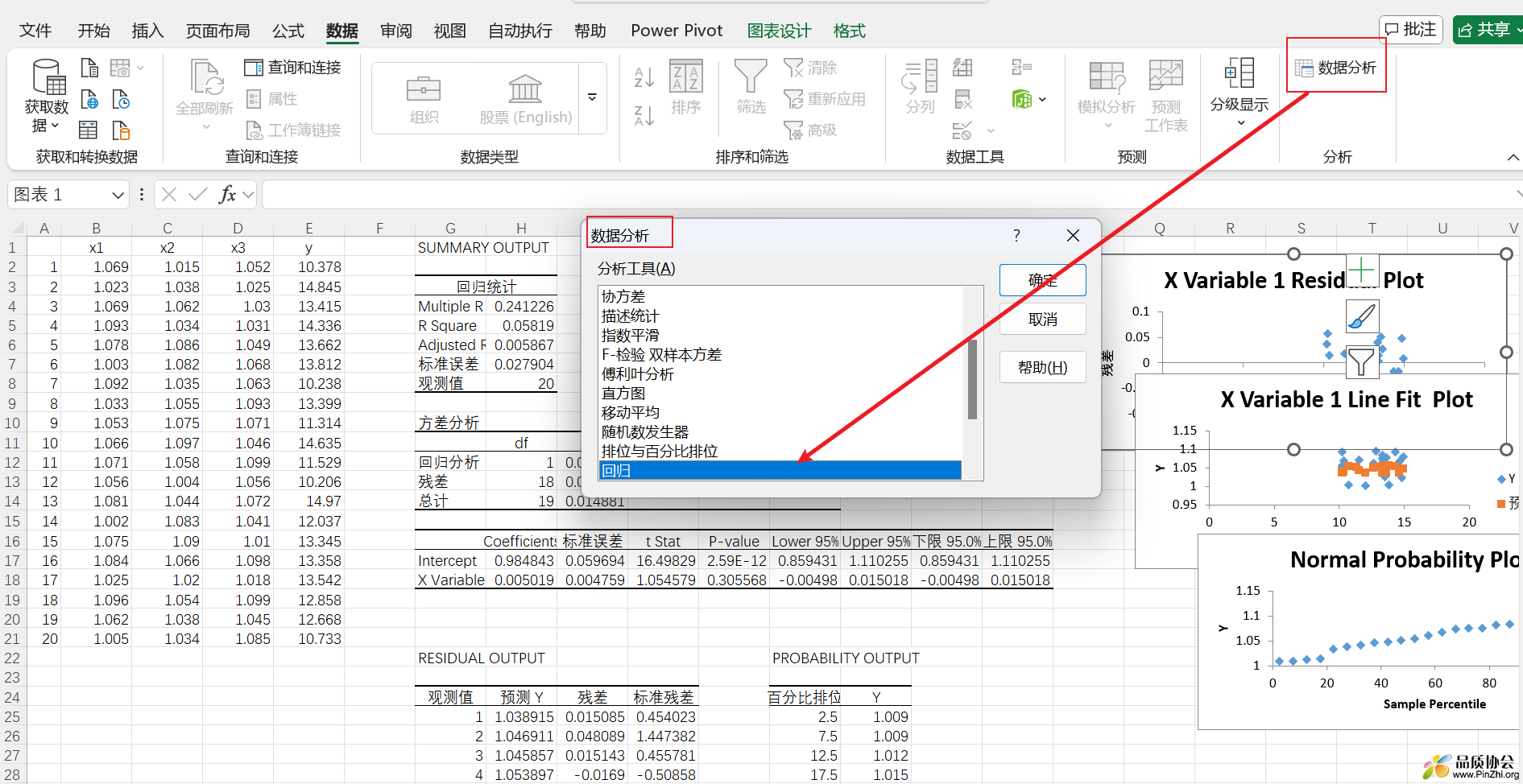
Task: Click the formula bar input field
Action: point(890,194)
